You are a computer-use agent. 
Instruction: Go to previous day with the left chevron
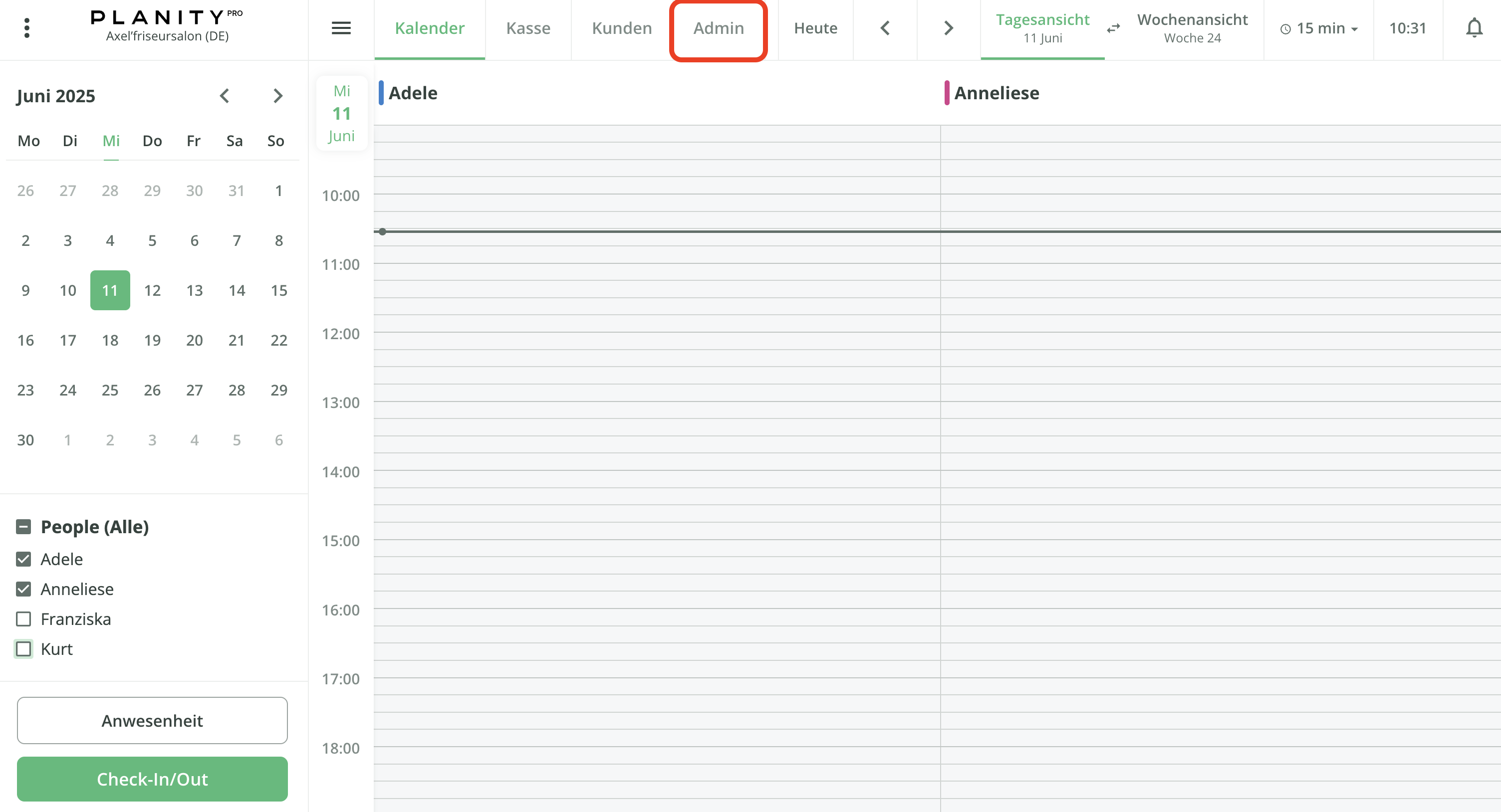click(885, 27)
